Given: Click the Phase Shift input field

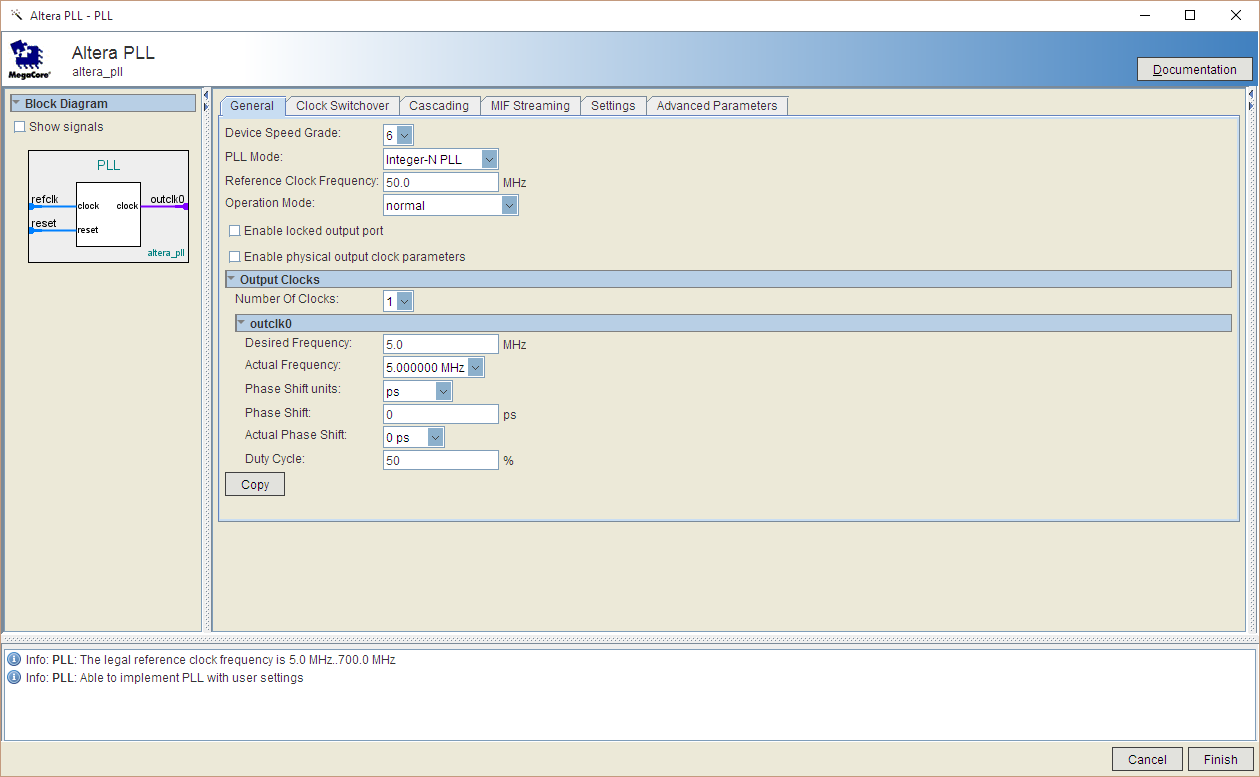Looking at the screenshot, I should [441, 414].
